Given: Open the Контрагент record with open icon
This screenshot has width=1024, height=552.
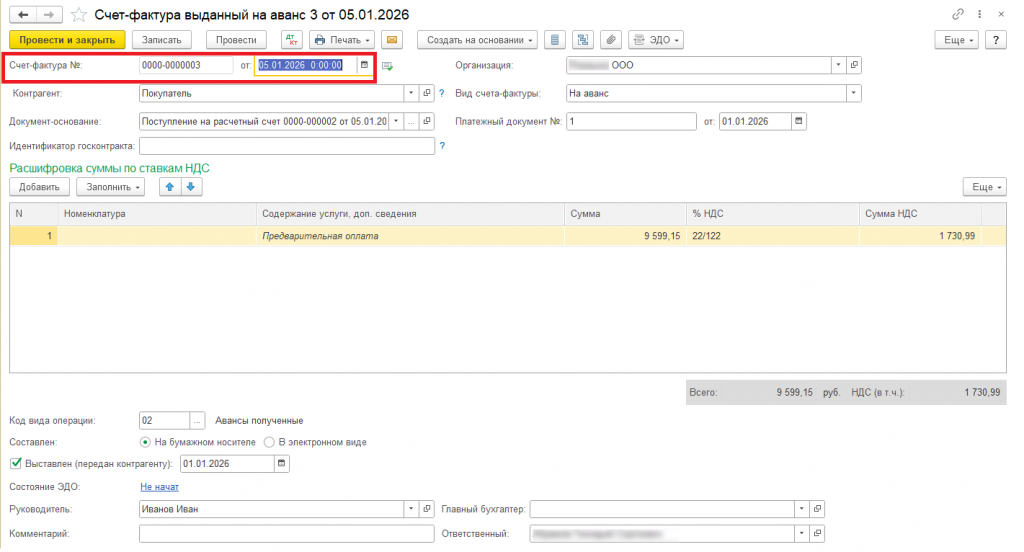Looking at the screenshot, I should (x=427, y=93).
